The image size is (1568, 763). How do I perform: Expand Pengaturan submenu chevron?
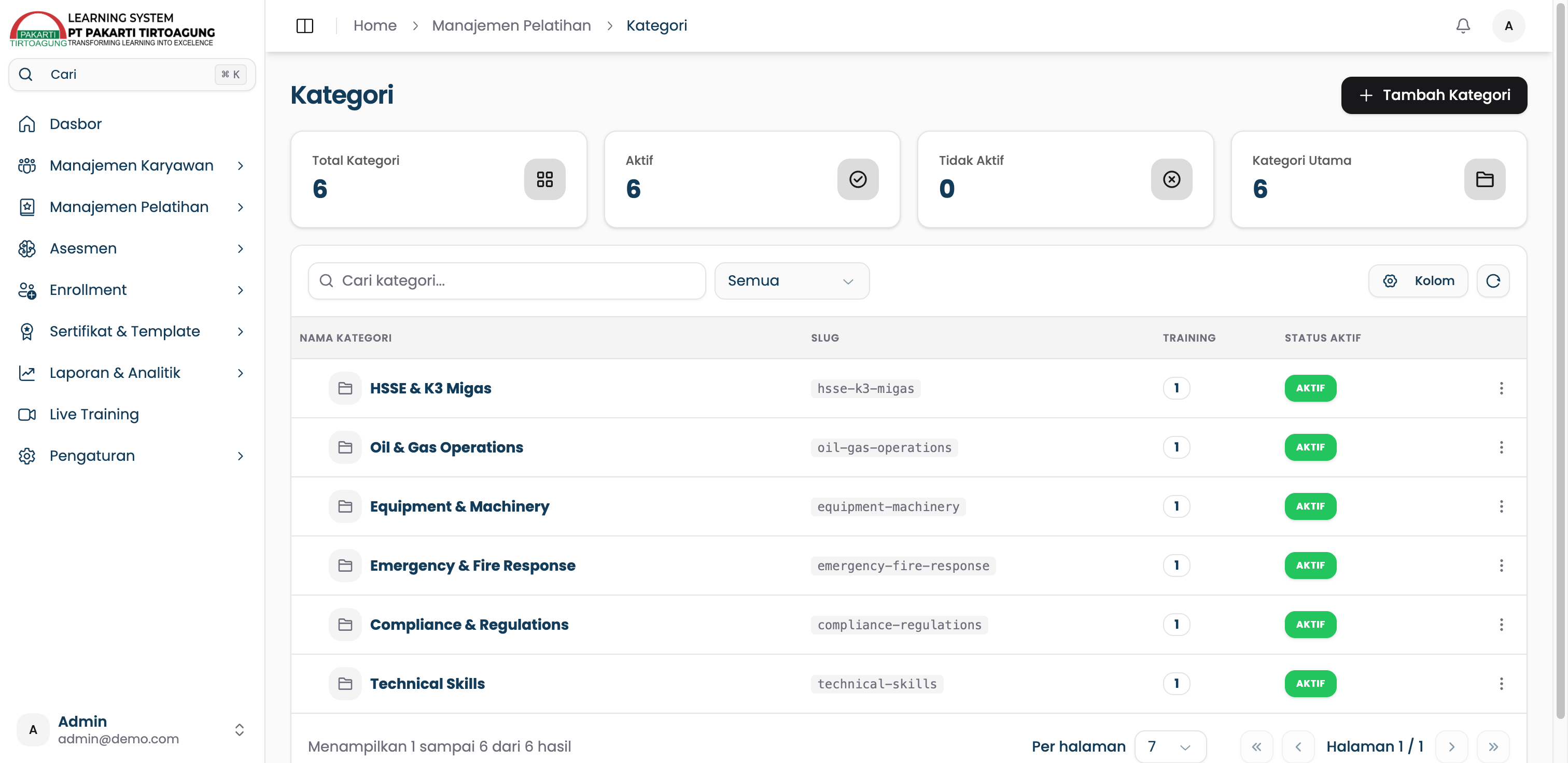[241, 455]
